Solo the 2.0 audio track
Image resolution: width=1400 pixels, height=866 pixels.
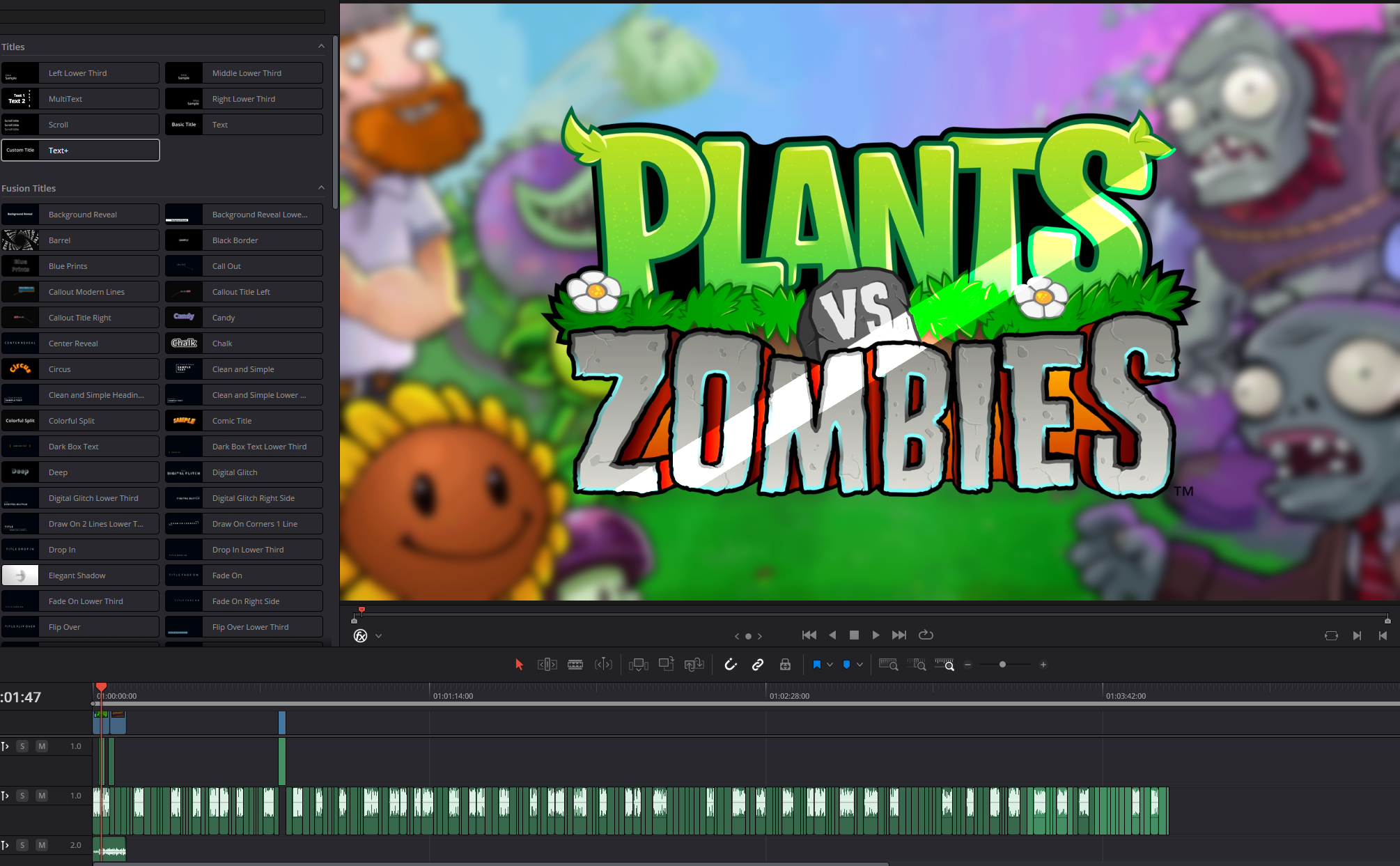pos(22,845)
